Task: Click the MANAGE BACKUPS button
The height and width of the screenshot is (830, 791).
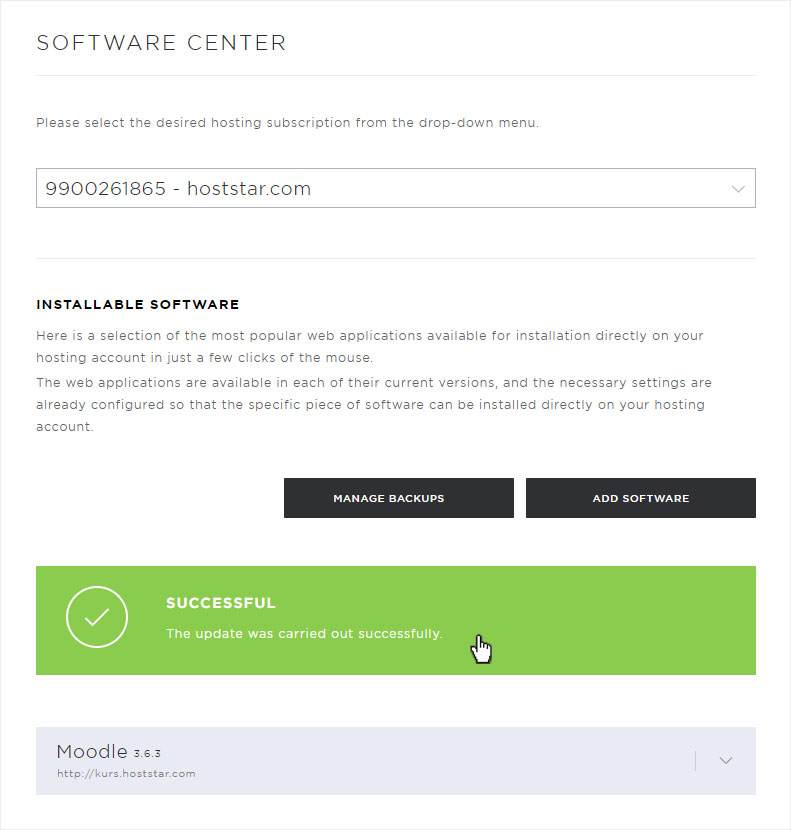Action: point(399,498)
